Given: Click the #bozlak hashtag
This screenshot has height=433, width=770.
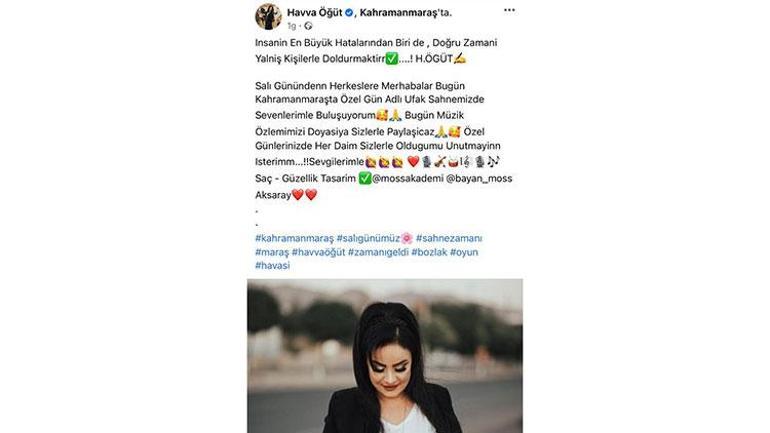Looking at the screenshot, I should (429, 252).
